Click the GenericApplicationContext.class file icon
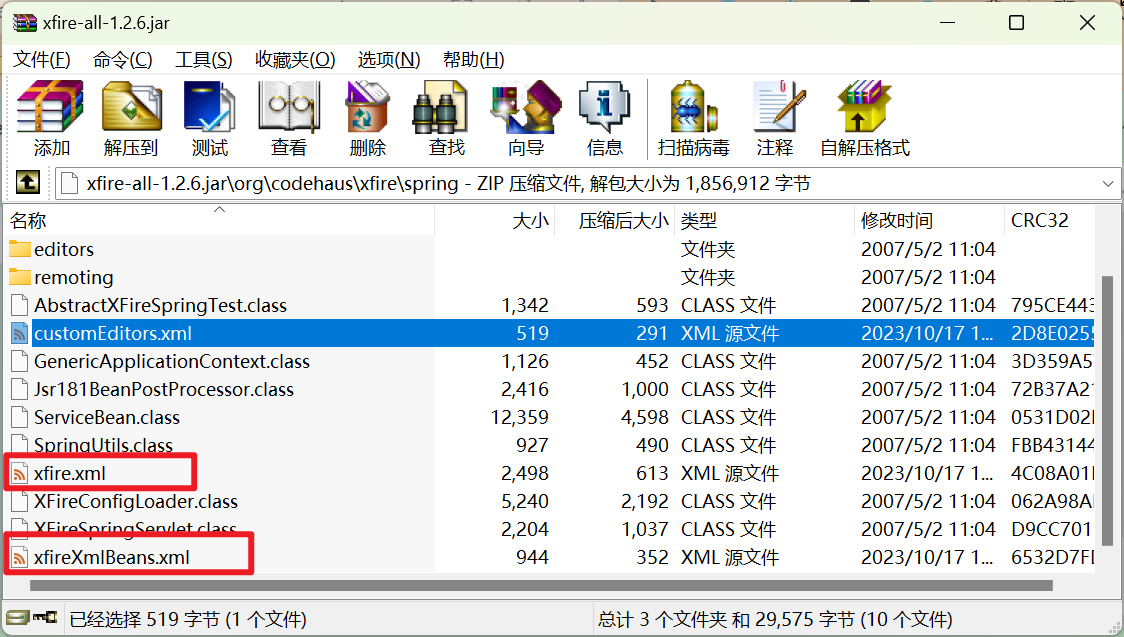Image resolution: width=1124 pixels, height=637 pixels. click(x=19, y=361)
